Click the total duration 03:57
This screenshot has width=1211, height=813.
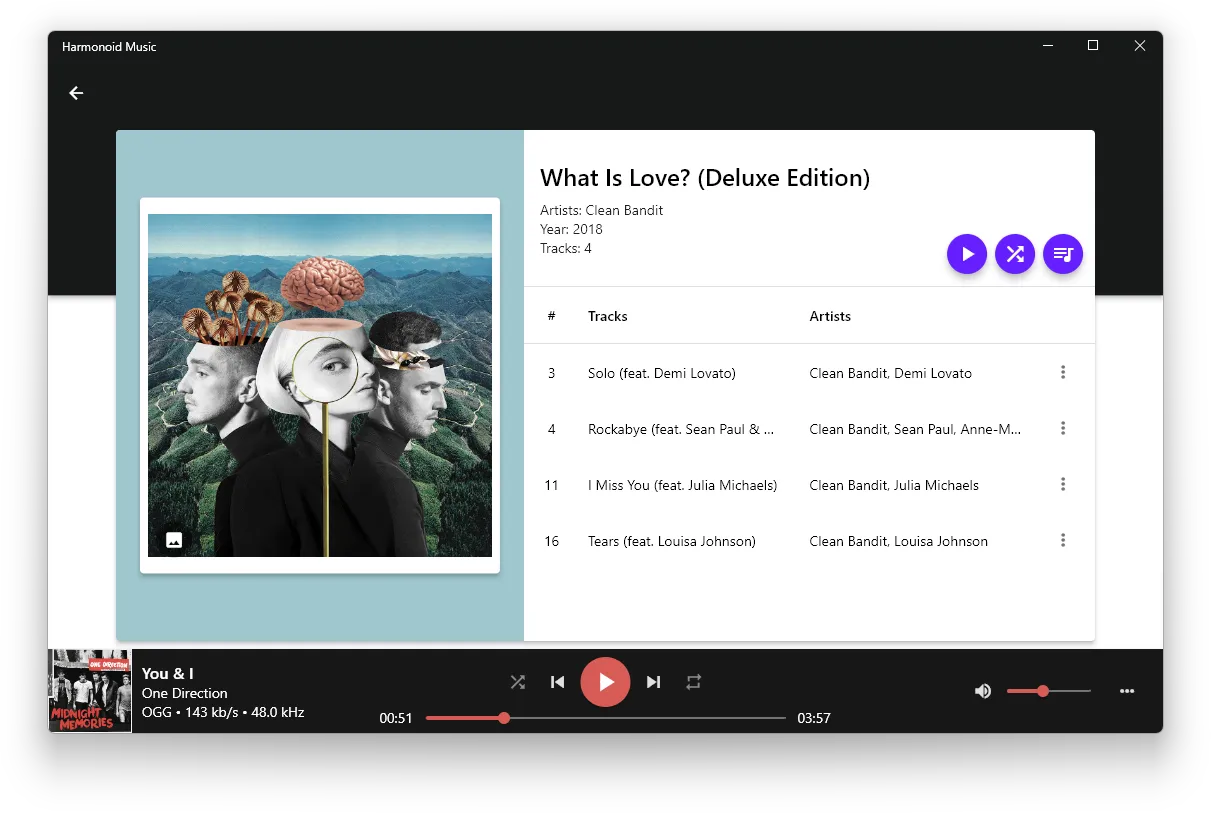[814, 718]
